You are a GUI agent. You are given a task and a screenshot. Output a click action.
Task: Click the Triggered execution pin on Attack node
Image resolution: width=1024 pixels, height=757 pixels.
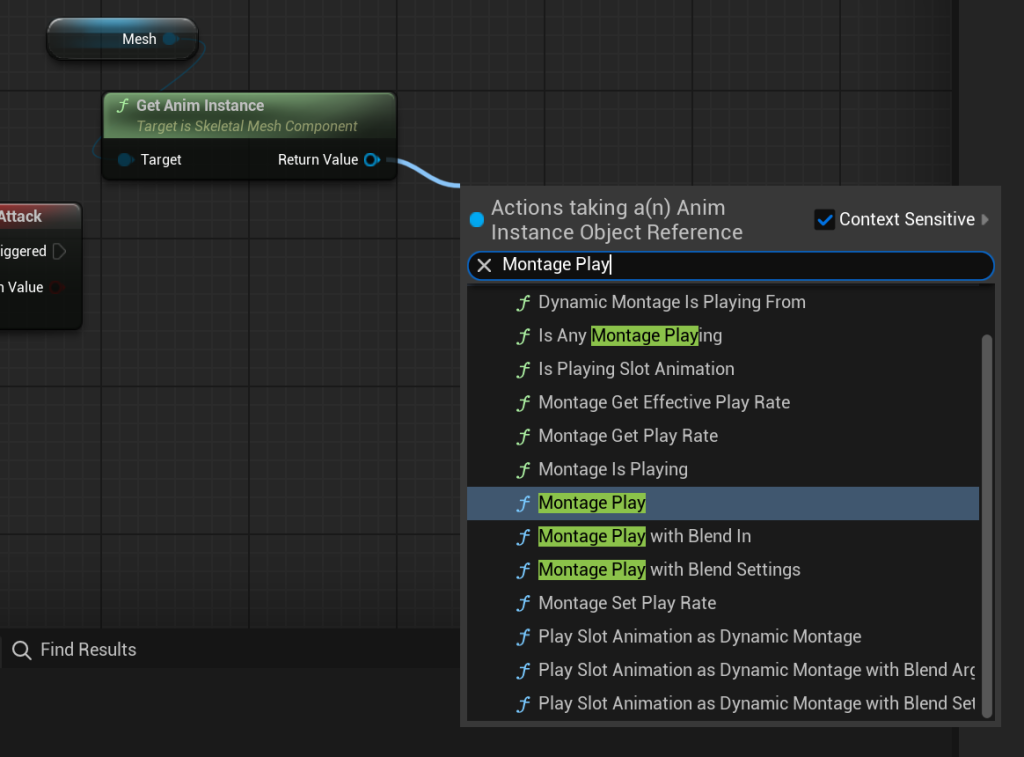point(59,251)
